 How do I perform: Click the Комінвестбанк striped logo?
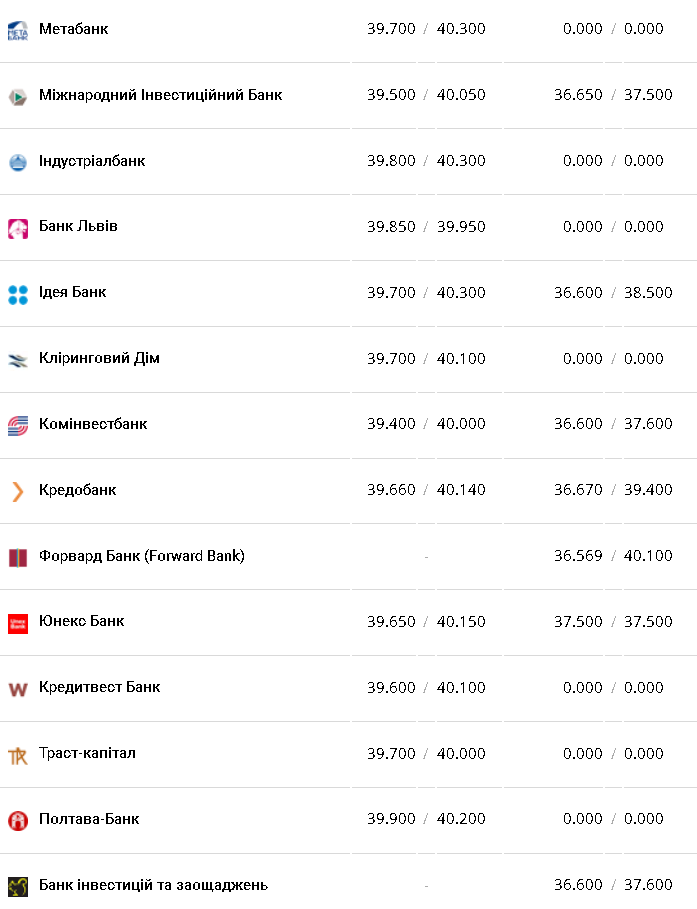pyautogui.click(x=18, y=426)
